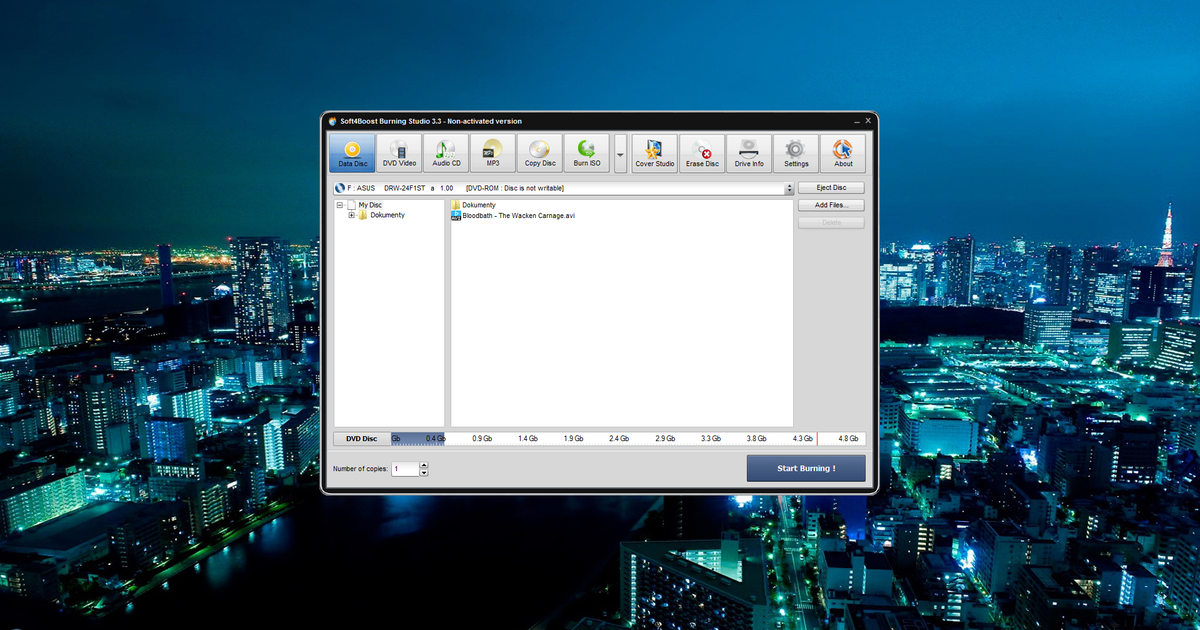
Task: Increase number of copies
Action: [x=424, y=466]
